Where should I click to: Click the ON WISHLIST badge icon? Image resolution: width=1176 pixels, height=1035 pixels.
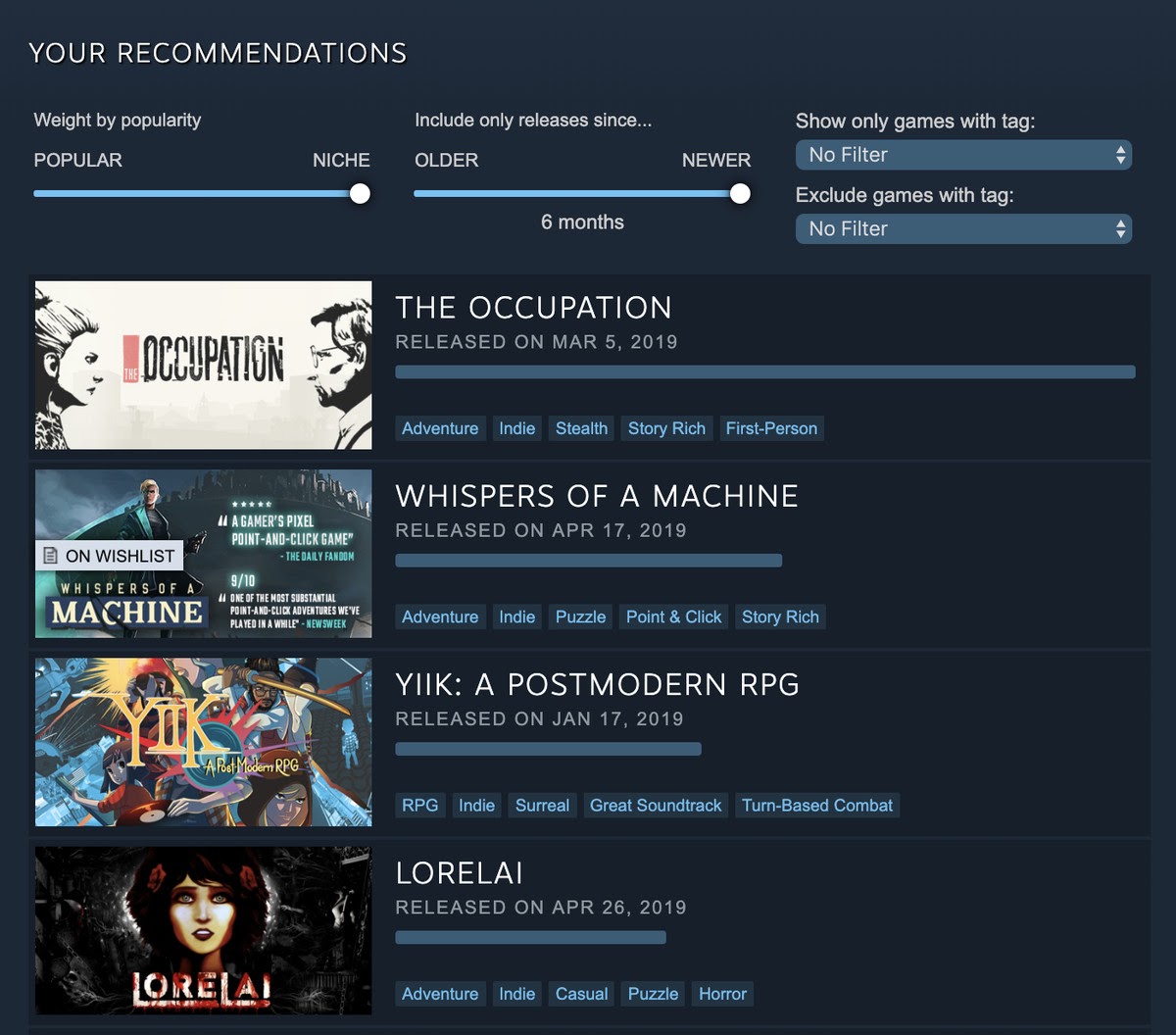[x=51, y=556]
